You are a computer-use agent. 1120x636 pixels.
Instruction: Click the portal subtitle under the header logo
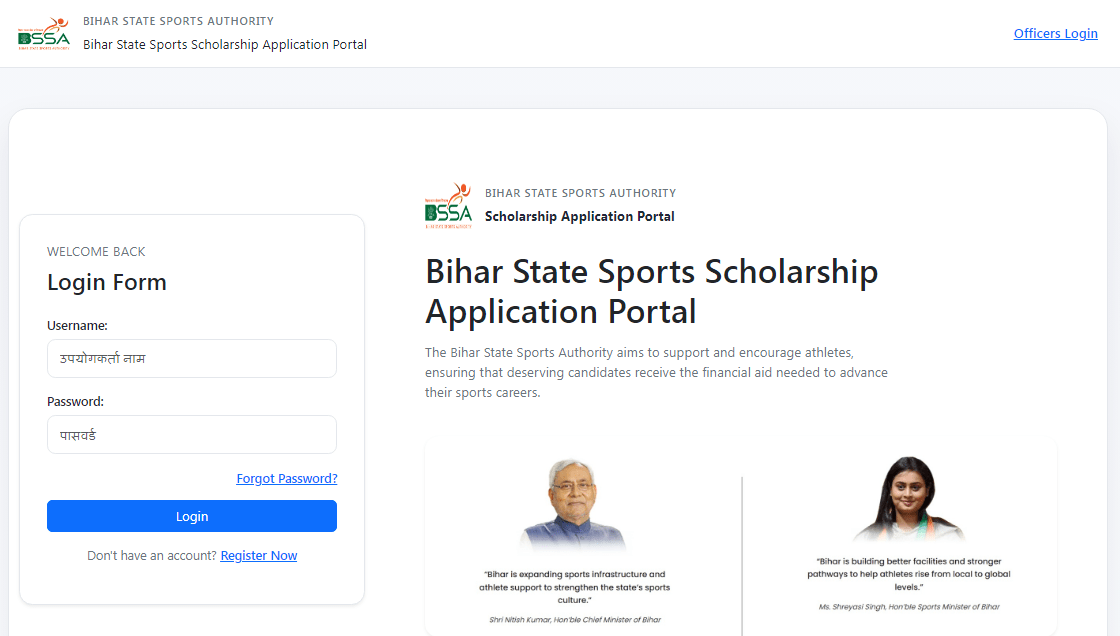(225, 44)
